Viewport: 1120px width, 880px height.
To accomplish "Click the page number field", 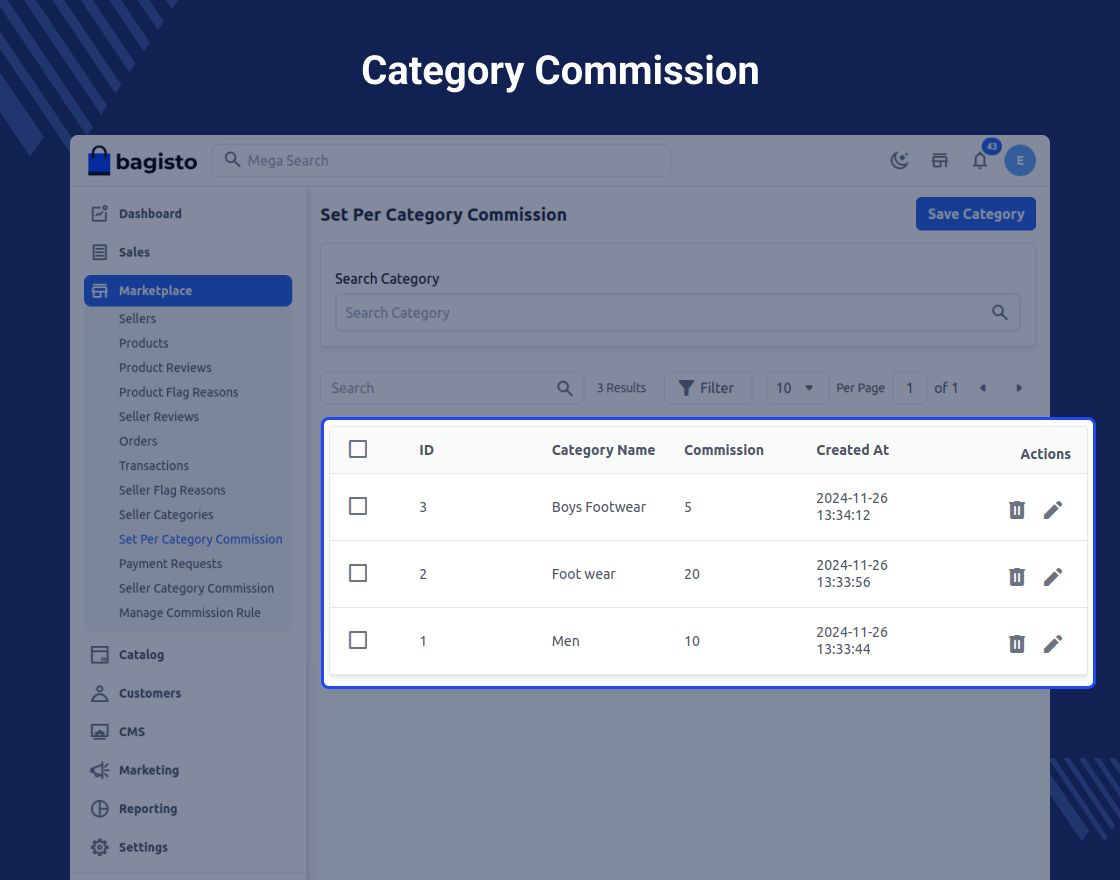I will (909, 388).
